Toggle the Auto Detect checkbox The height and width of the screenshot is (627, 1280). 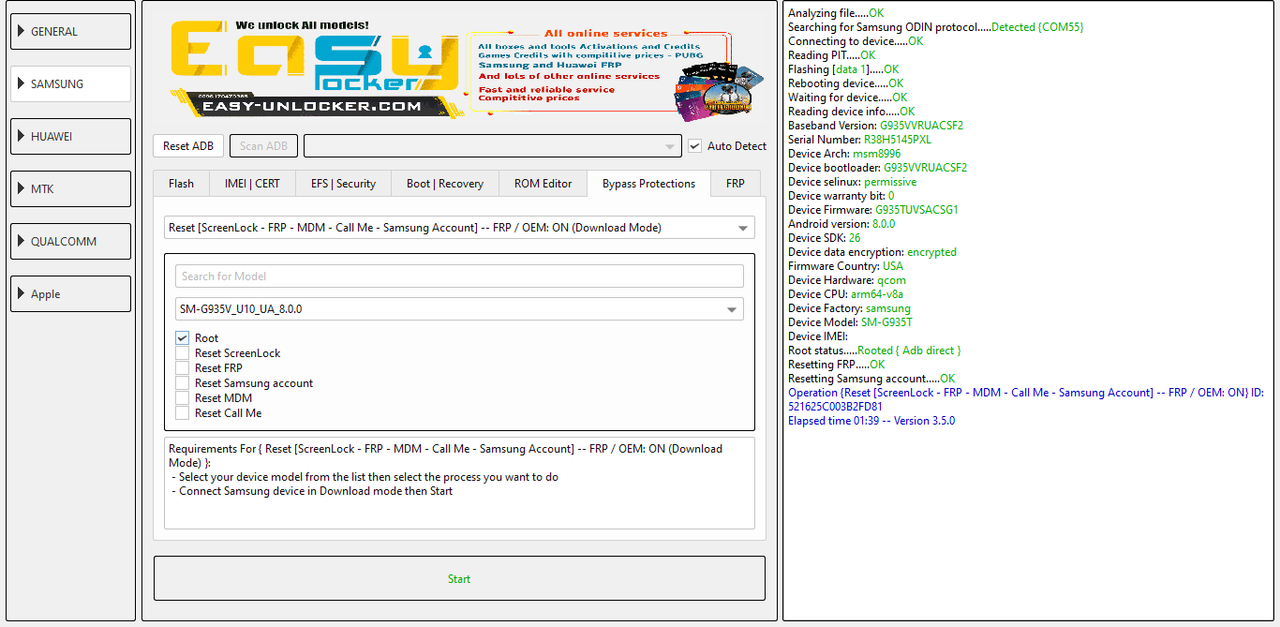point(695,146)
